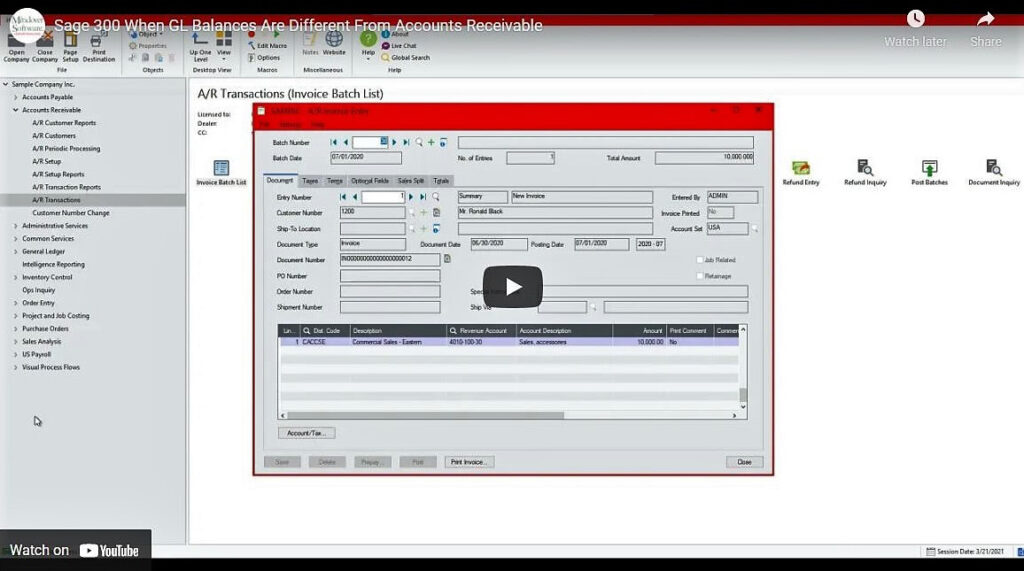This screenshot has height=571, width=1024.
Task: Open the Document Inquiry icon
Action: pyautogui.click(x=993, y=172)
